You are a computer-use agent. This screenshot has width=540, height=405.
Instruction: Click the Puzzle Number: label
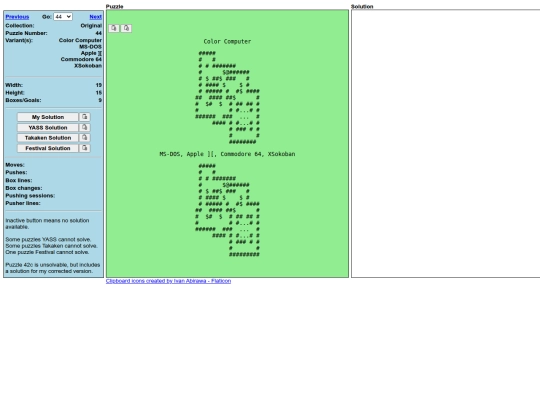pyautogui.click(x=27, y=33)
